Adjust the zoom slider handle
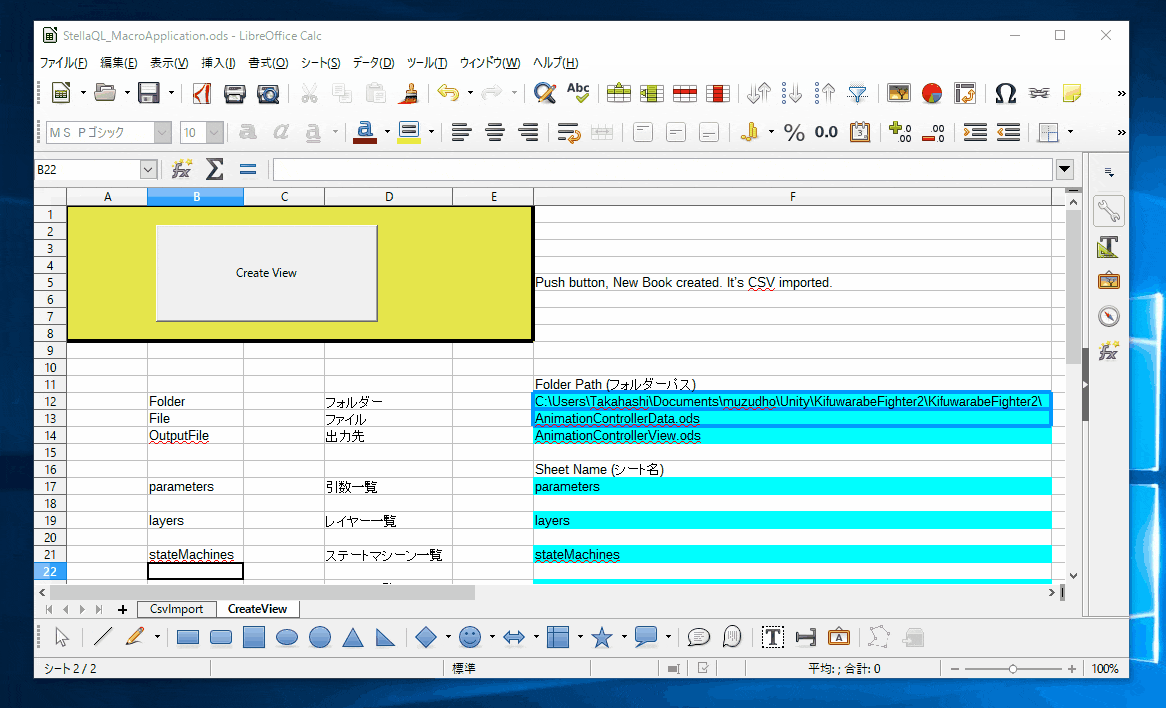1166x708 pixels. click(1013, 669)
